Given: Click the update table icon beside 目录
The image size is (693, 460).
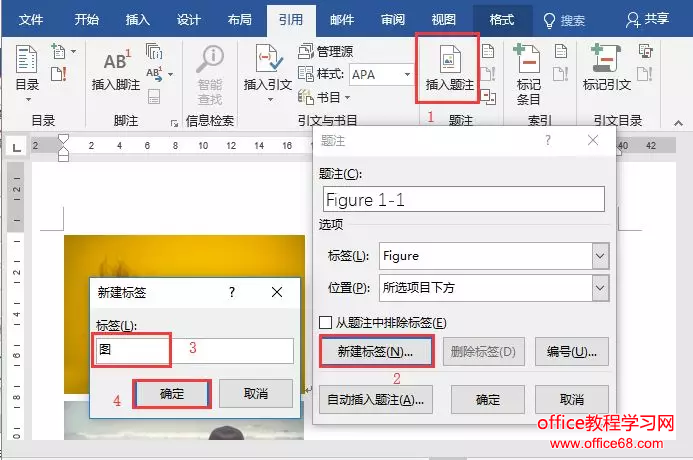Looking at the screenshot, I should click(59, 74).
